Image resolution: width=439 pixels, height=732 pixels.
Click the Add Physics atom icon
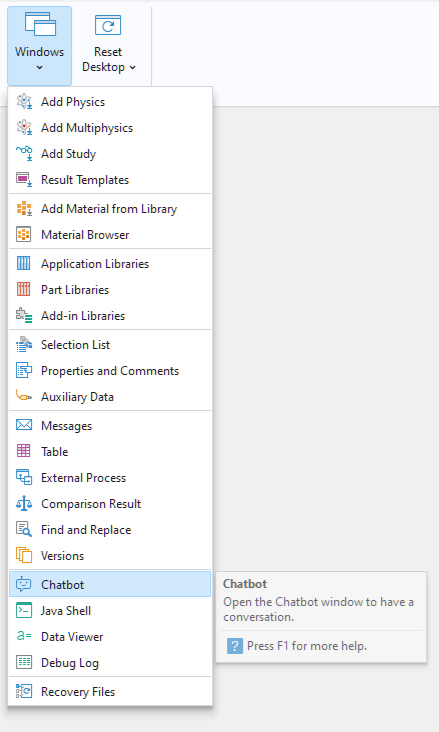(x=24, y=102)
